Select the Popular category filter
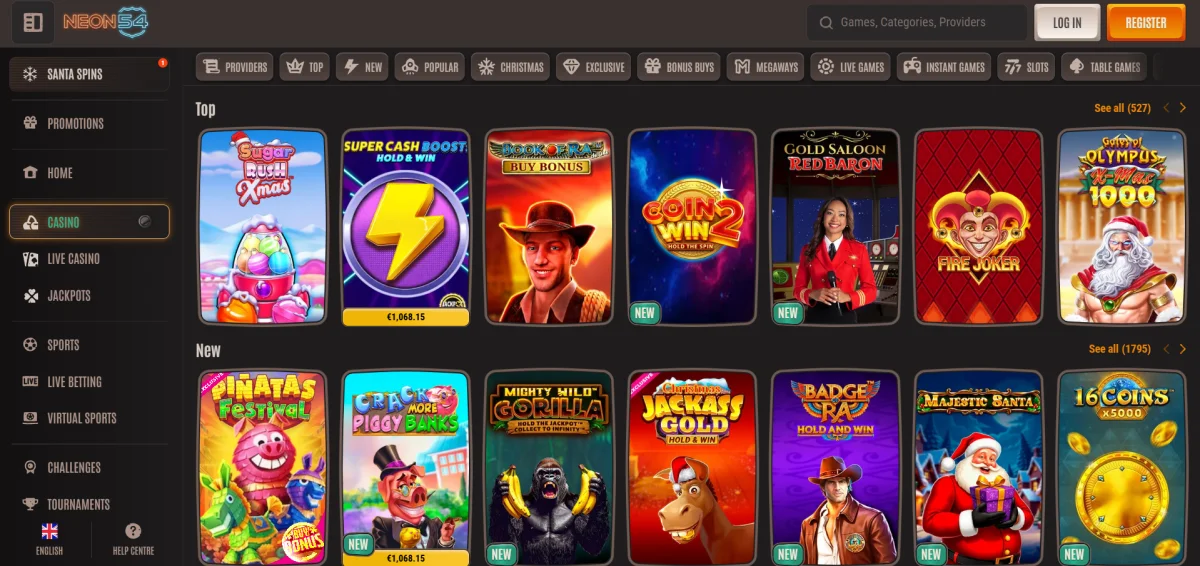This screenshot has width=1200, height=566. [x=429, y=67]
